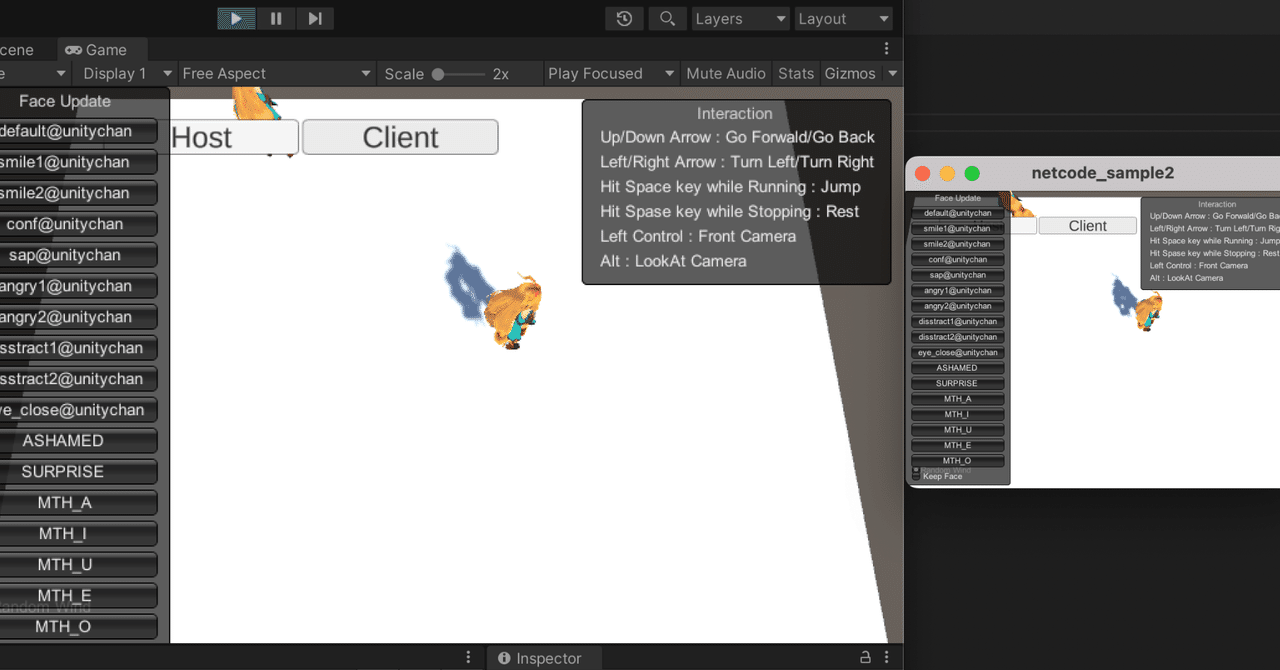1280x670 pixels.
Task: Open the Layers dropdown
Action: 740,18
